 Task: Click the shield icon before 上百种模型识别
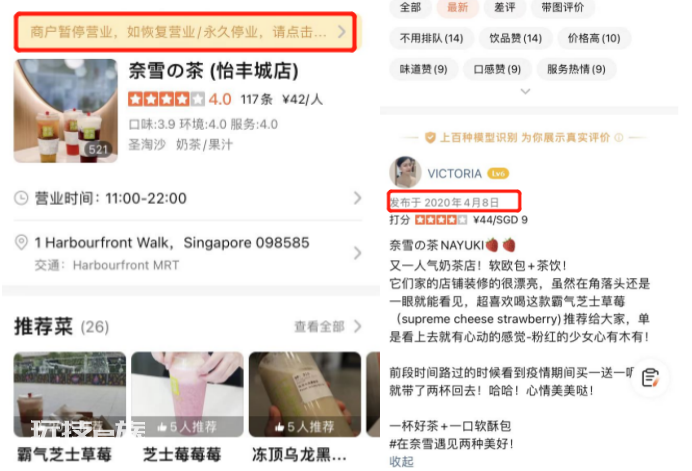pos(430,138)
